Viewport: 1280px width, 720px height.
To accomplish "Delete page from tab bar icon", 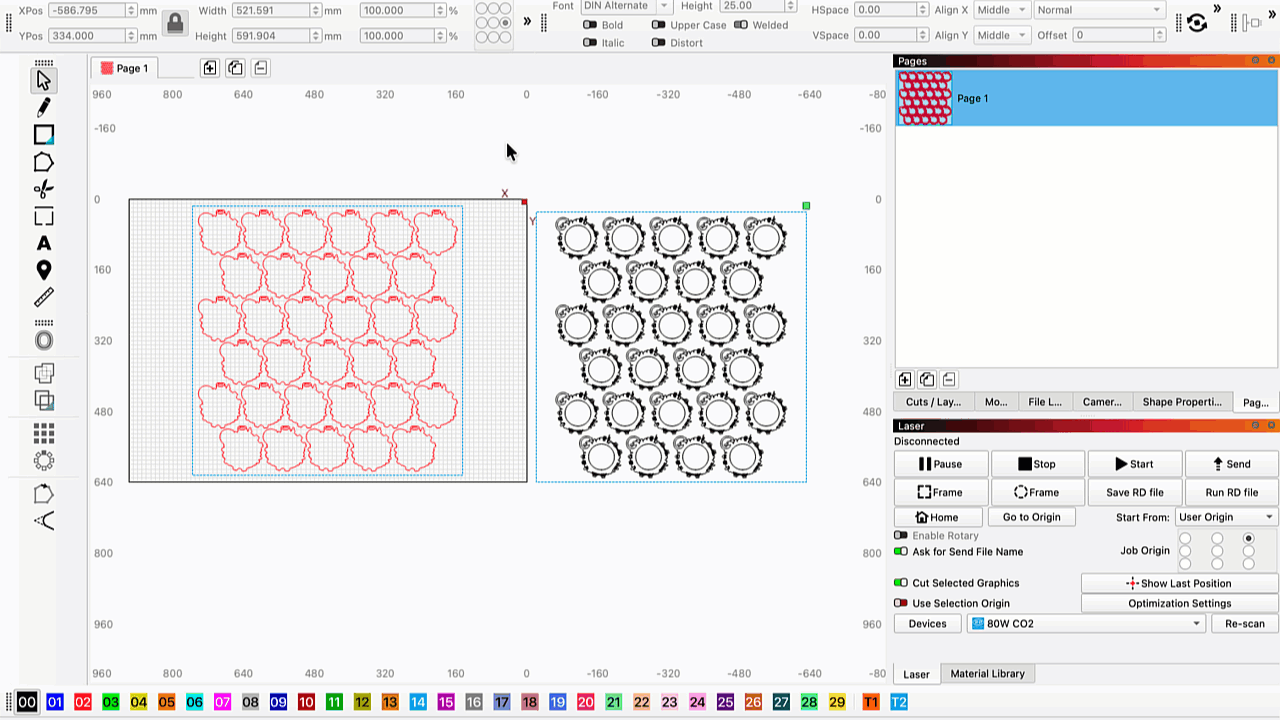I will (x=260, y=68).
